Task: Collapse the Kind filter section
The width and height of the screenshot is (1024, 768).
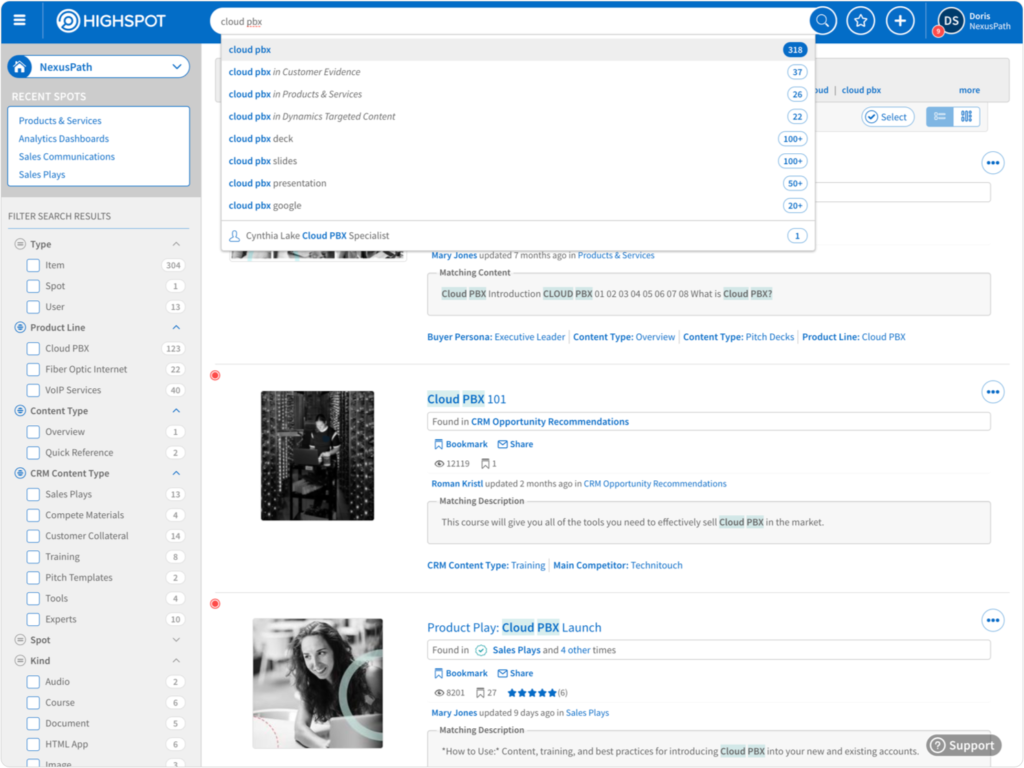Action: pyautogui.click(x=176, y=661)
